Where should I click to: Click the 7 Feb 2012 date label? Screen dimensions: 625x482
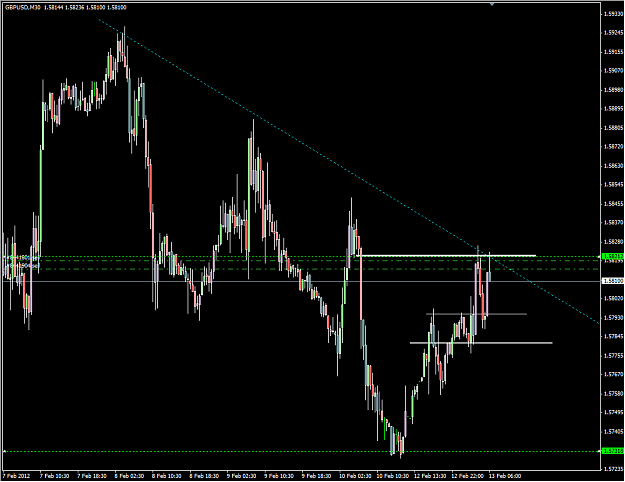click(16, 476)
